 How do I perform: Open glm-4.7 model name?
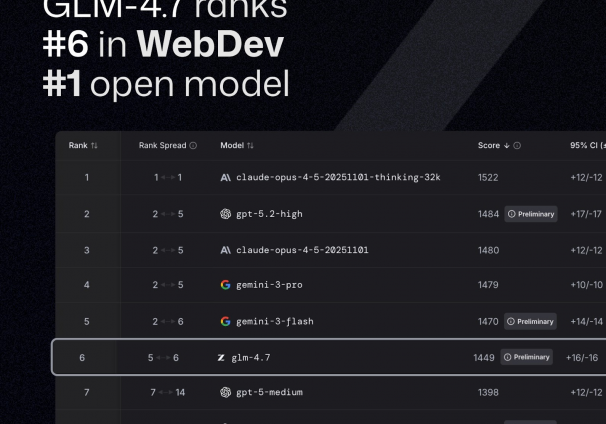(x=251, y=358)
